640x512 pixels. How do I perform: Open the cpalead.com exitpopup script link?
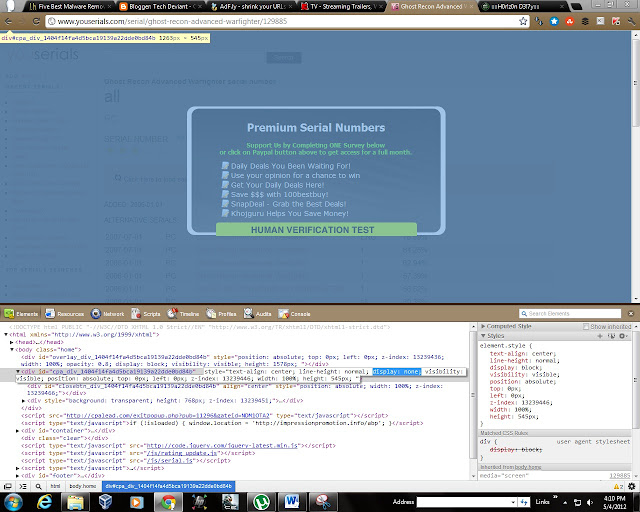pos(168,415)
